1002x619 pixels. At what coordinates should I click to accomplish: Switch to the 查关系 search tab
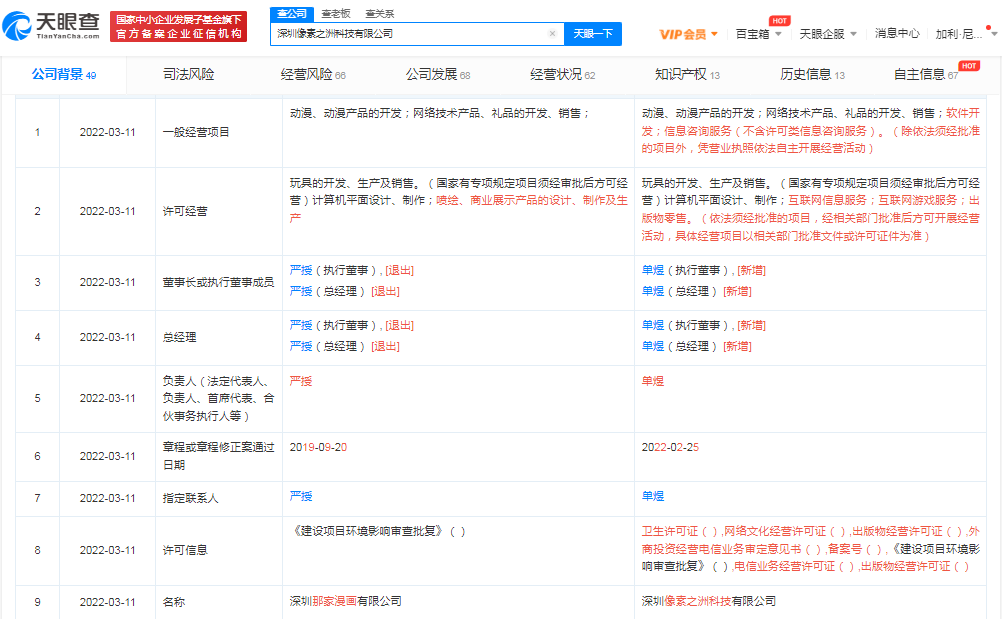[x=380, y=13]
